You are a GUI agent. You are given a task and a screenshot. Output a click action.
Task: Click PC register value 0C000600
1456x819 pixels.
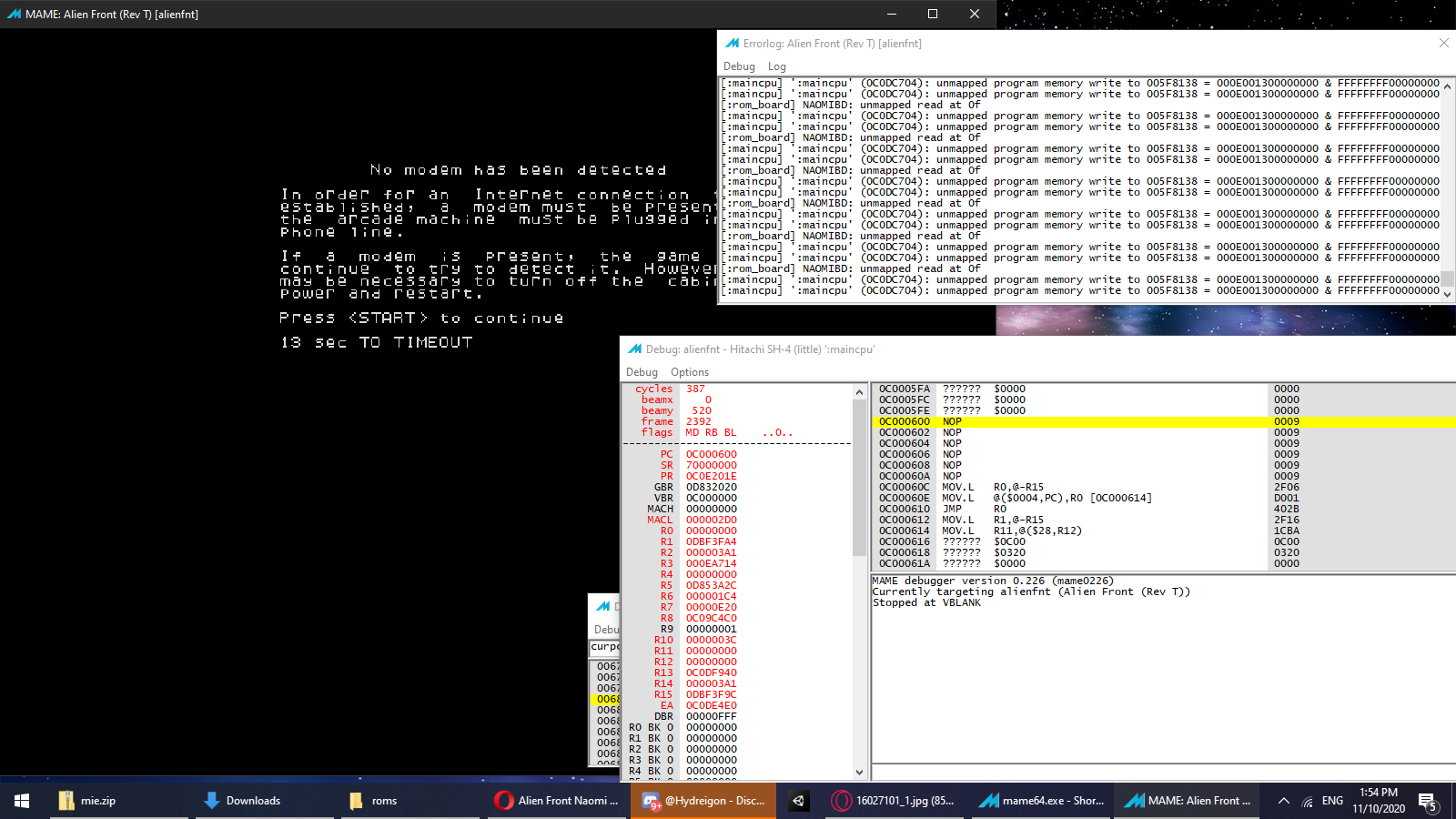[712, 454]
